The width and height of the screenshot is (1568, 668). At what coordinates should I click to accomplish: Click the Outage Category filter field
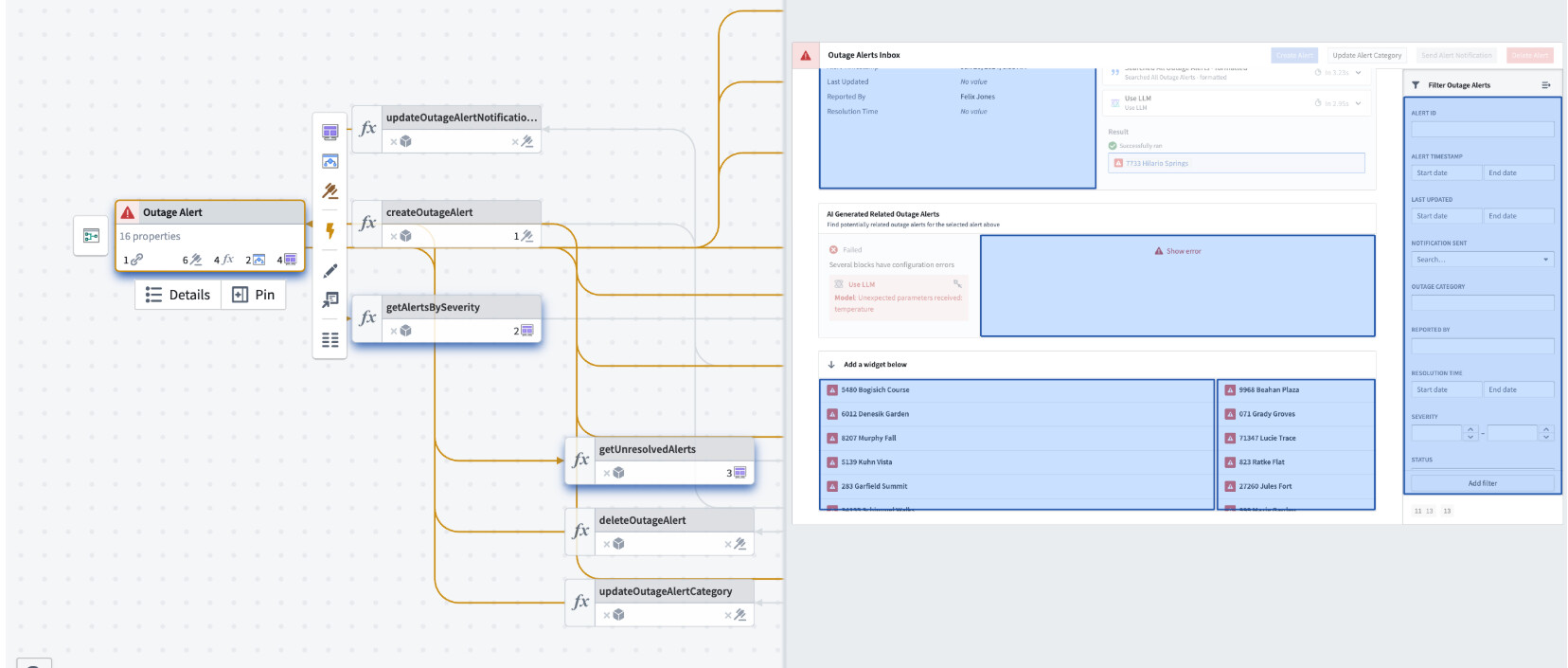pos(1483,303)
